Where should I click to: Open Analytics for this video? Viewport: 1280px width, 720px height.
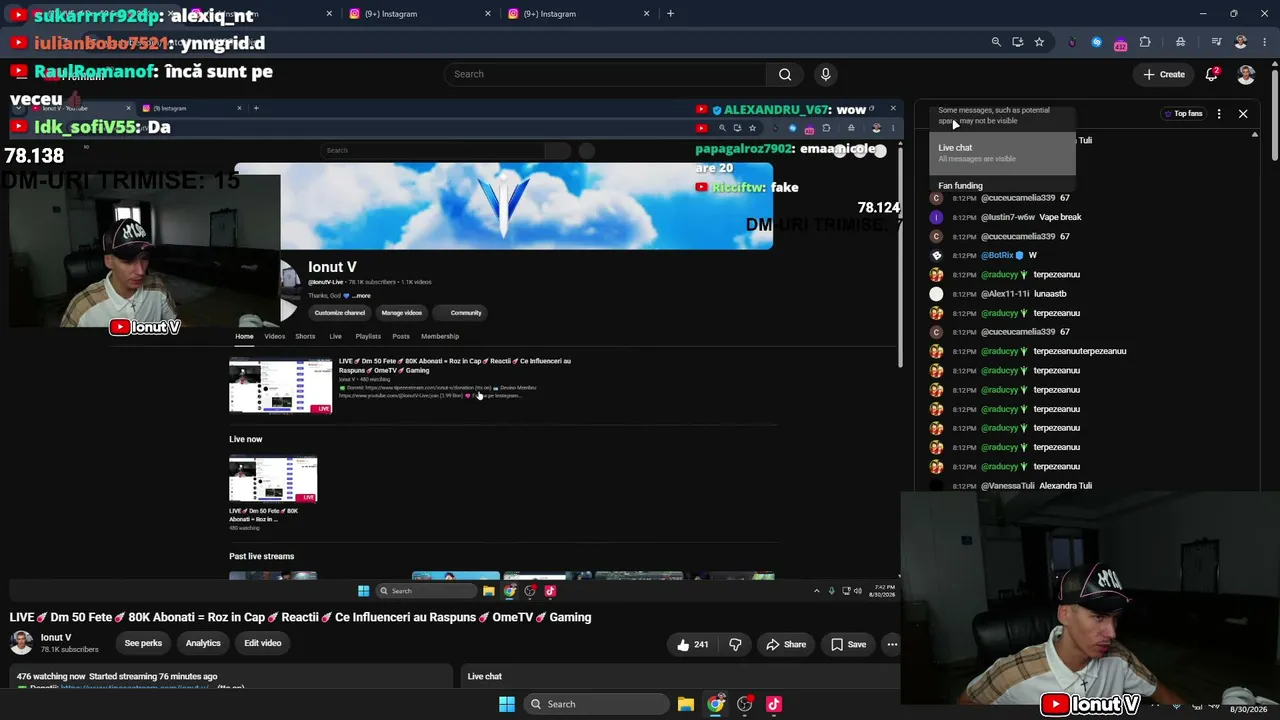203,643
